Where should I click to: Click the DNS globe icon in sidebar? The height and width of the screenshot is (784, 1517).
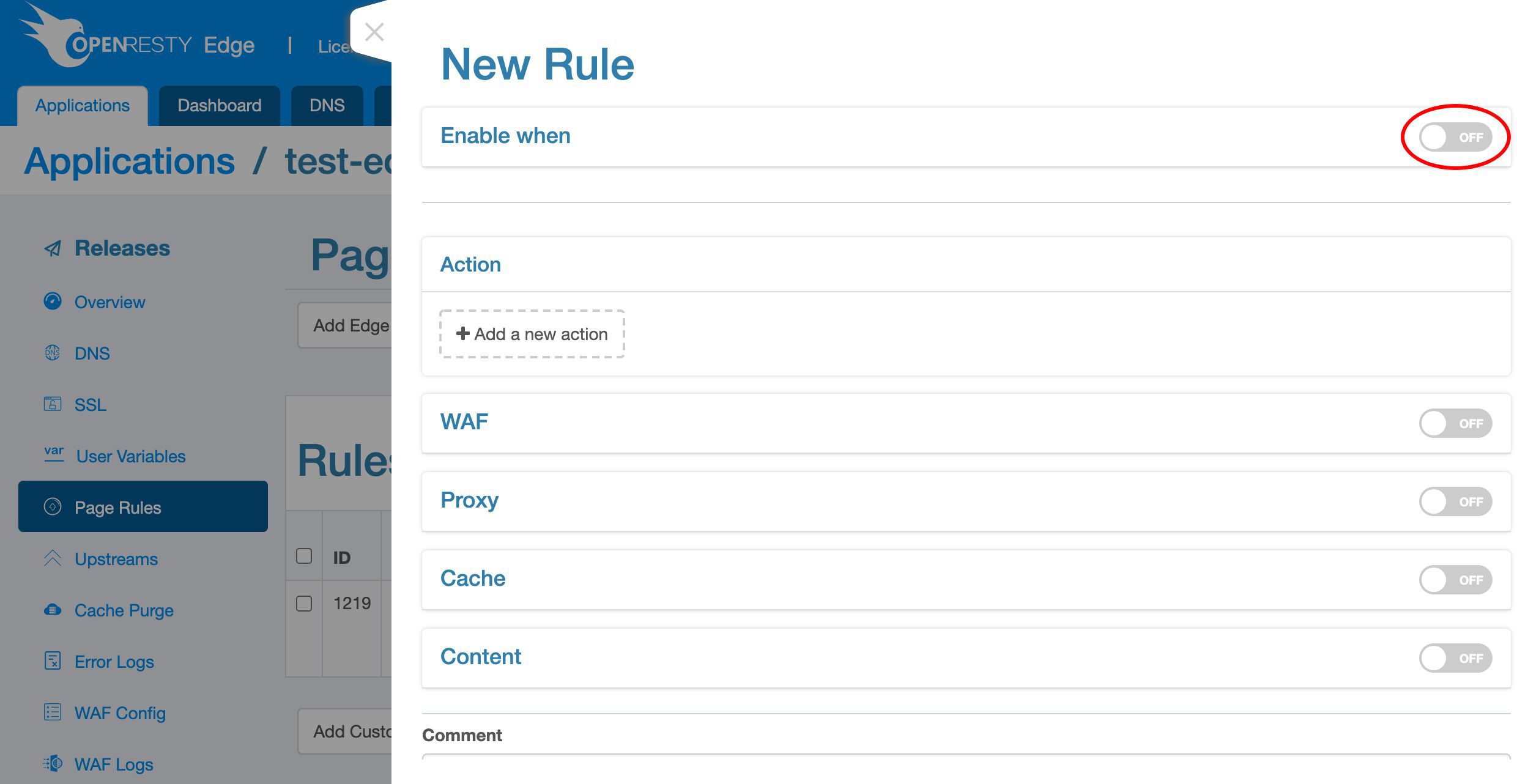tap(53, 353)
